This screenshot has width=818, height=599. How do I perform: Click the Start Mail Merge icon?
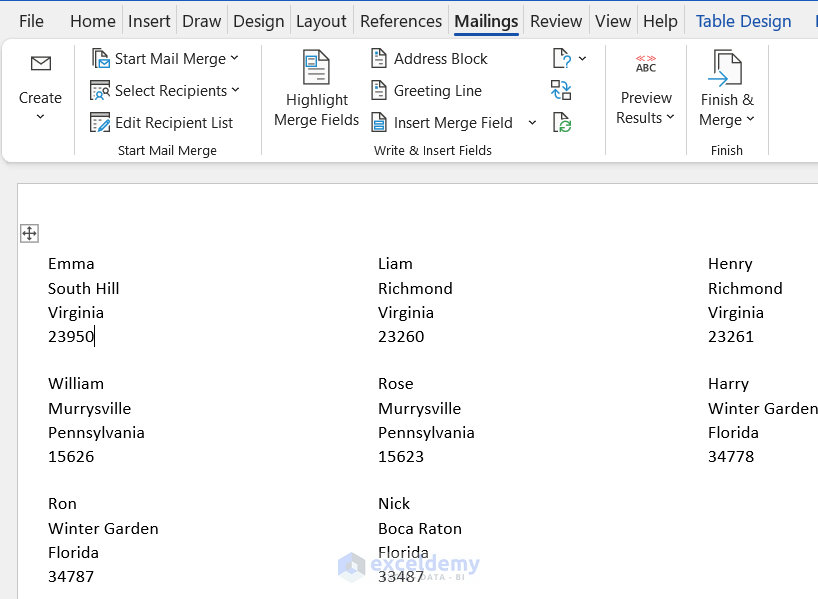coord(101,58)
